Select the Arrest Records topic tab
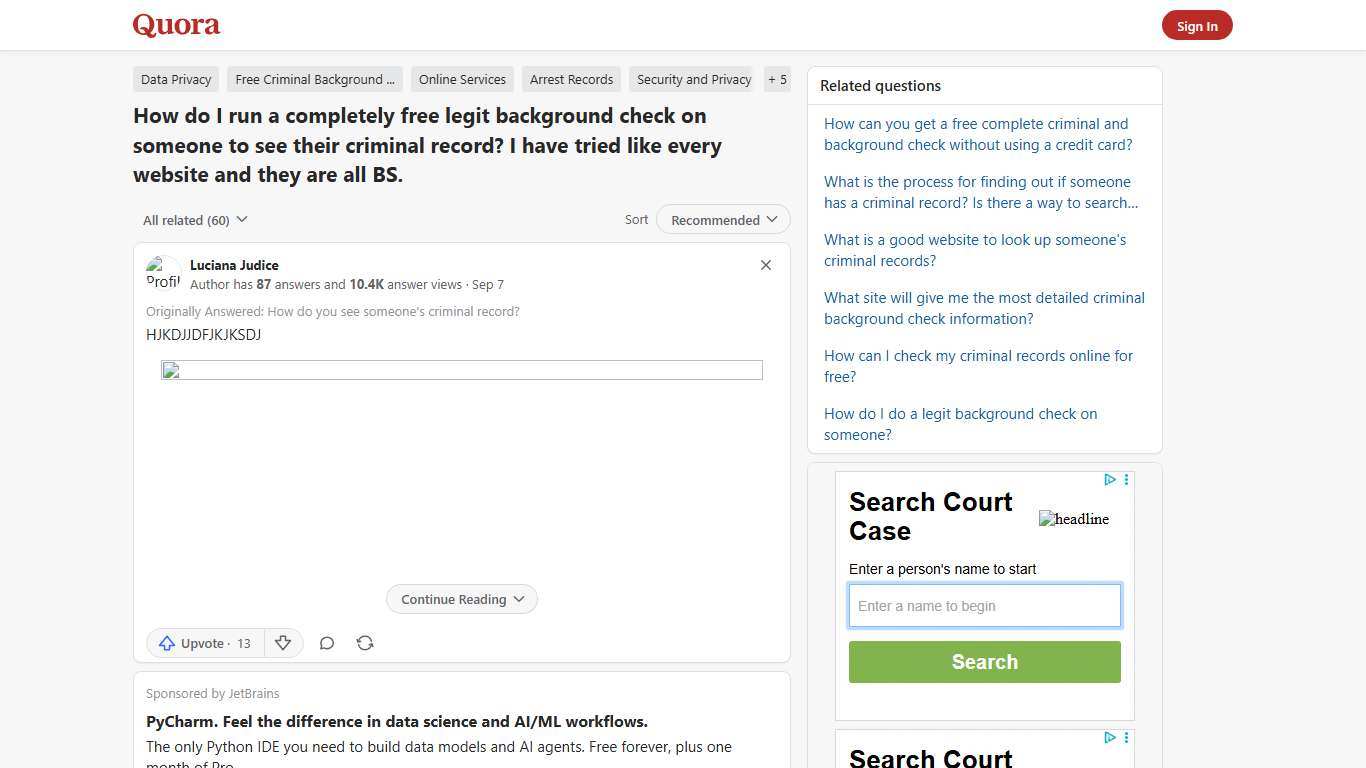Viewport: 1366px width, 768px height. pos(571,79)
